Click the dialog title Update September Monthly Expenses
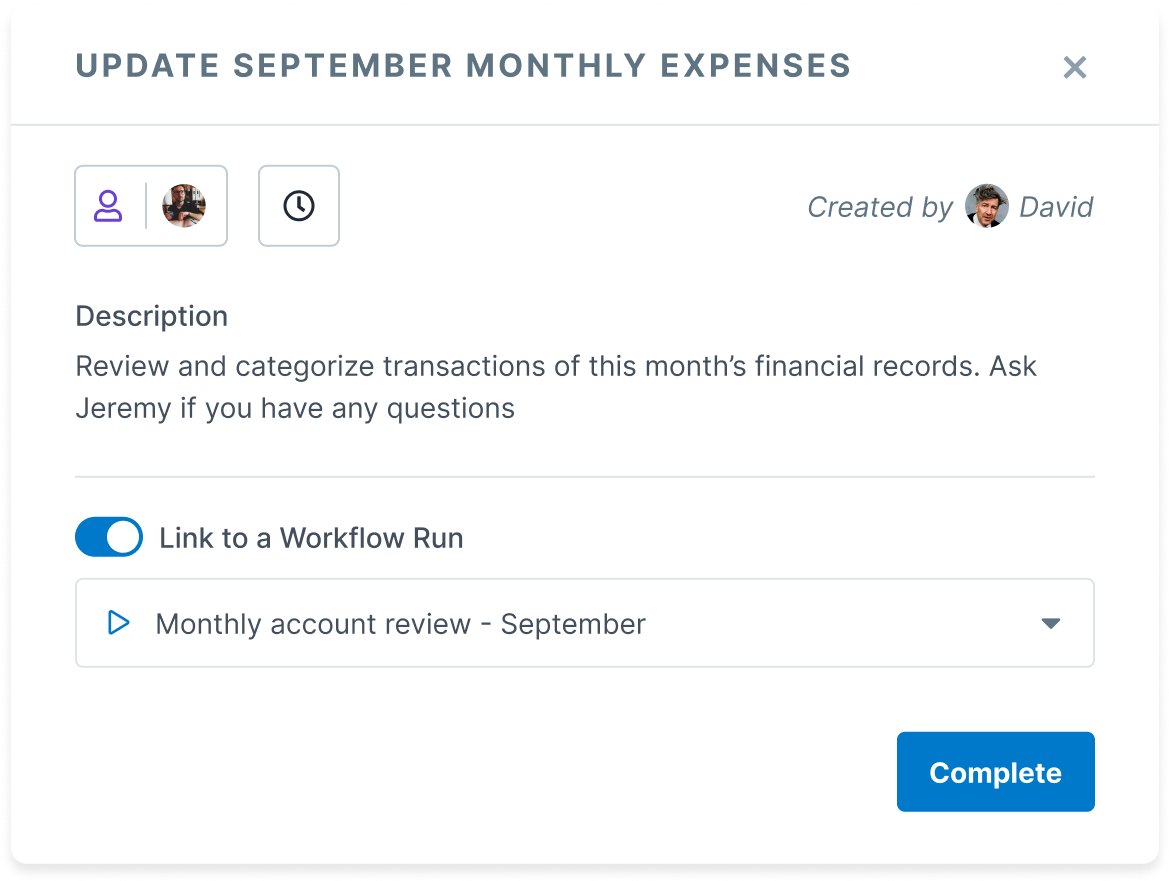Viewport: 1169px width, 881px height. click(463, 66)
